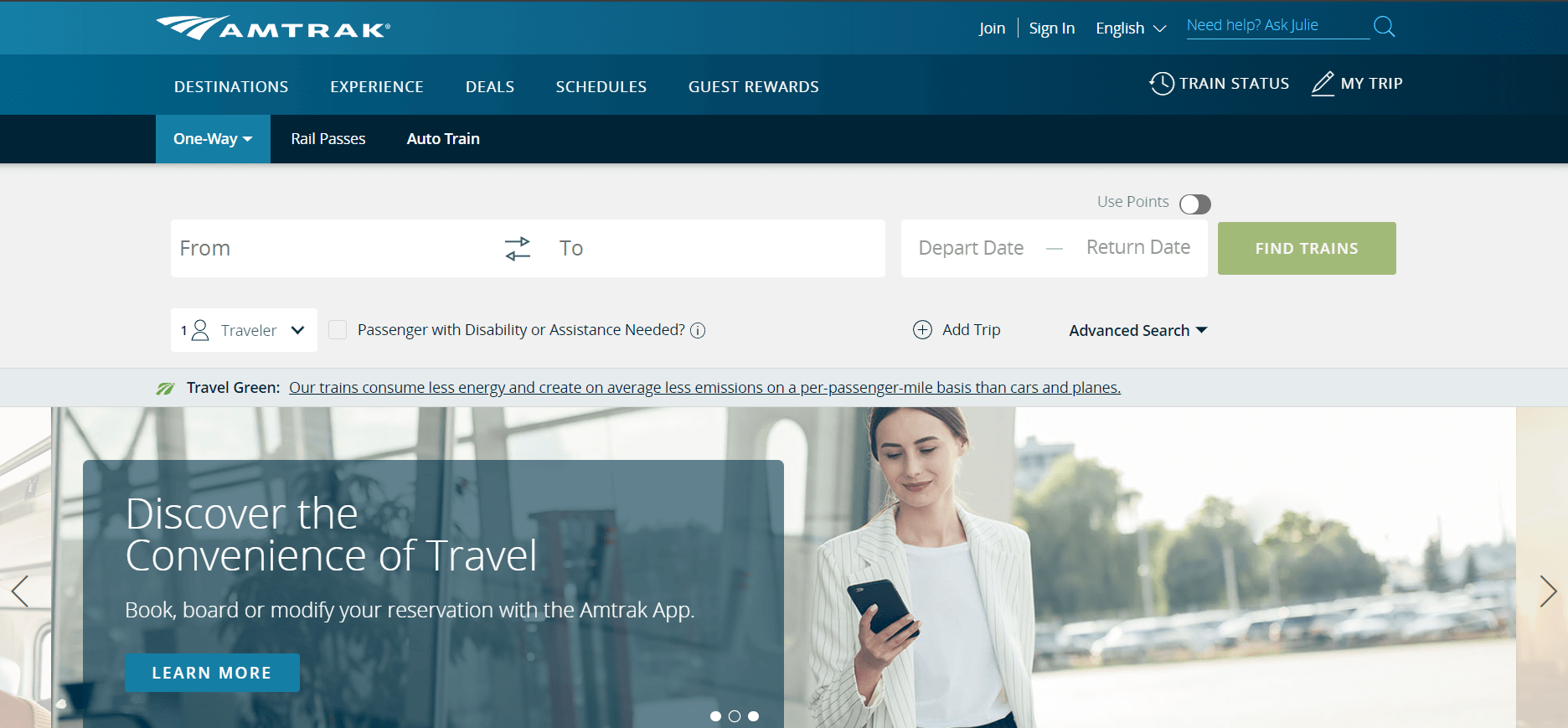
Task: Click the Find Trains button
Action: pos(1307,248)
